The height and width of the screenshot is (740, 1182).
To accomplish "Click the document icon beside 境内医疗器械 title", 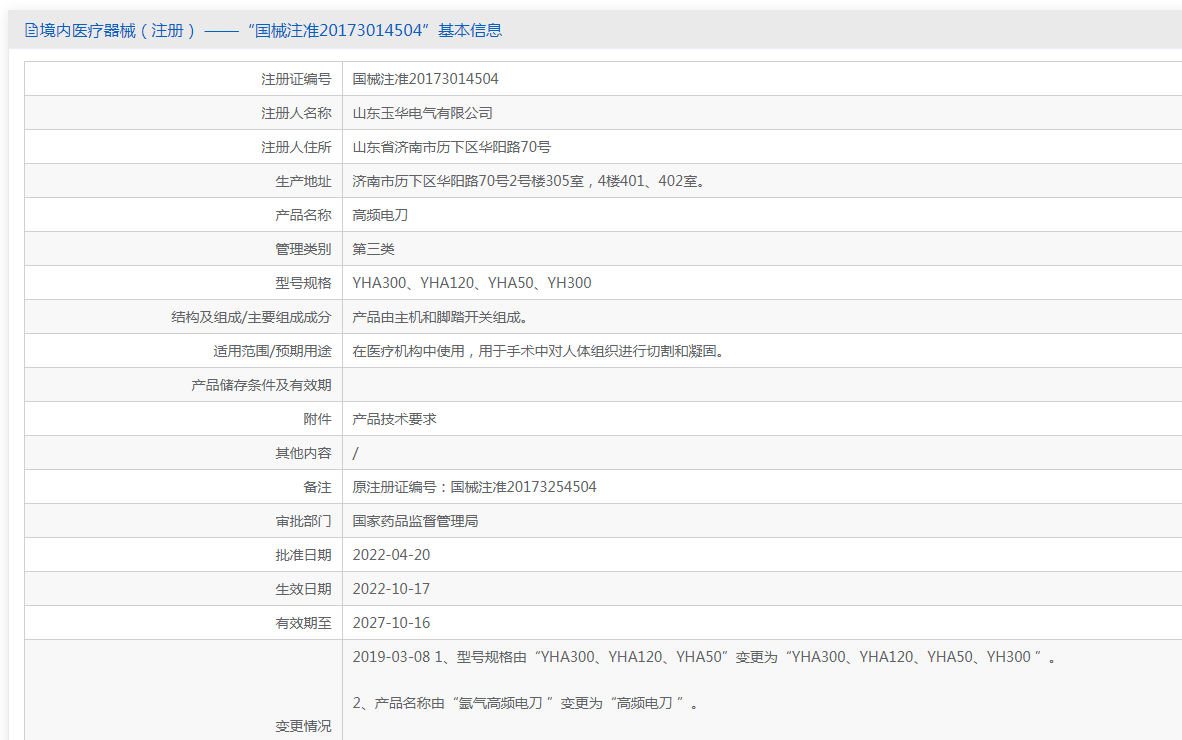I will pos(31,31).
